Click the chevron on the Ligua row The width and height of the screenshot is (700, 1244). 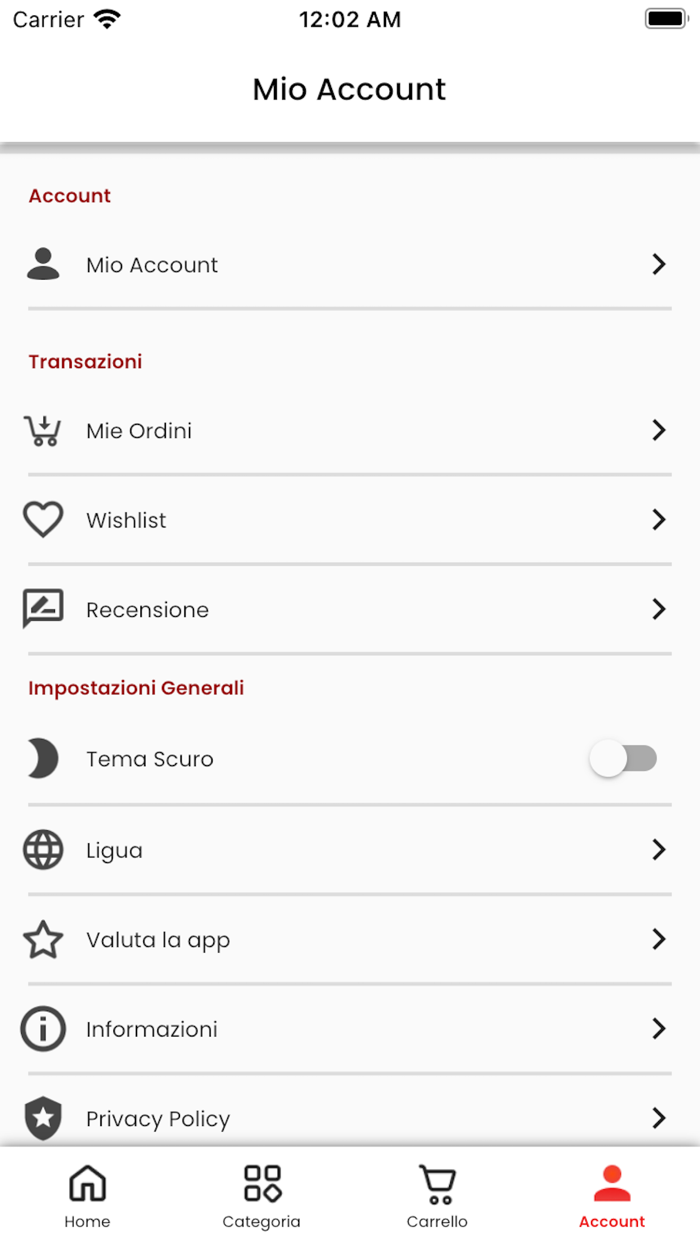[659, 850]
